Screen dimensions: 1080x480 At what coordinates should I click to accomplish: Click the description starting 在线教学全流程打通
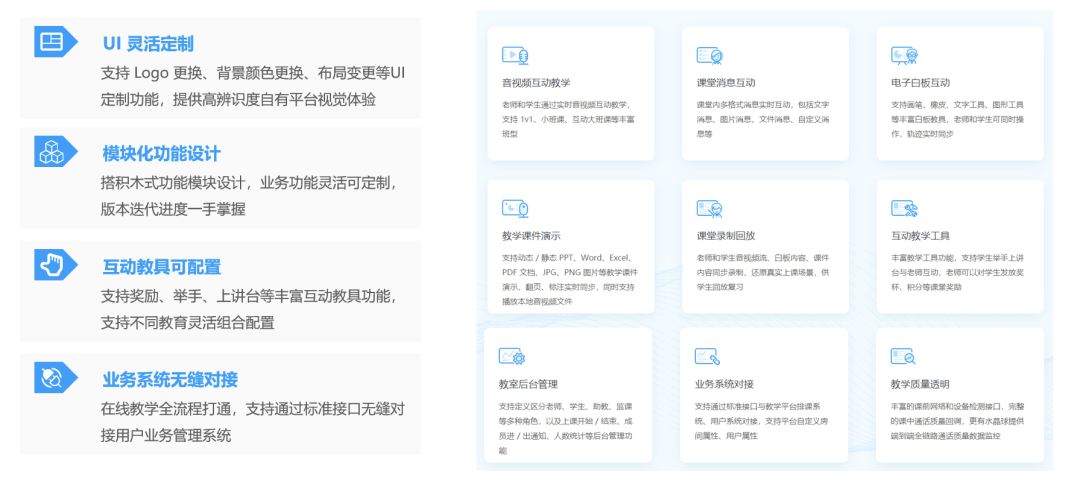253,422
